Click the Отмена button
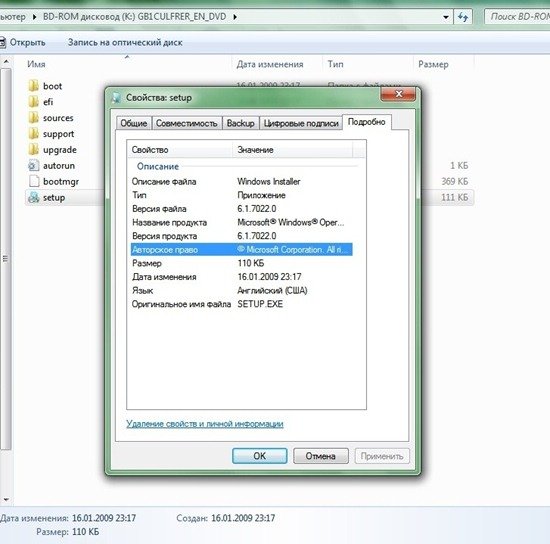 tap(321, 456)
